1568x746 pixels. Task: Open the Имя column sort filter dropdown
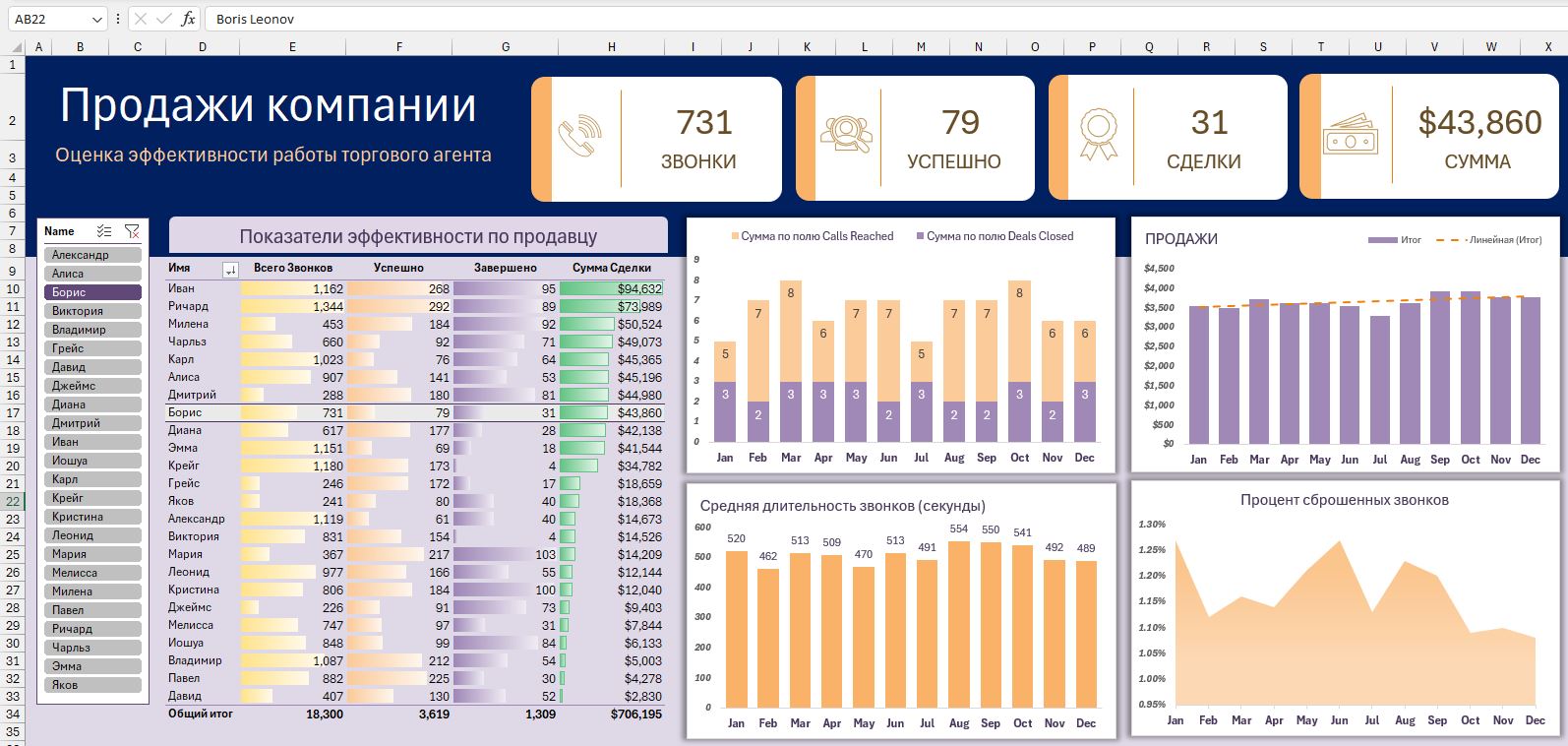coord(230,270)
